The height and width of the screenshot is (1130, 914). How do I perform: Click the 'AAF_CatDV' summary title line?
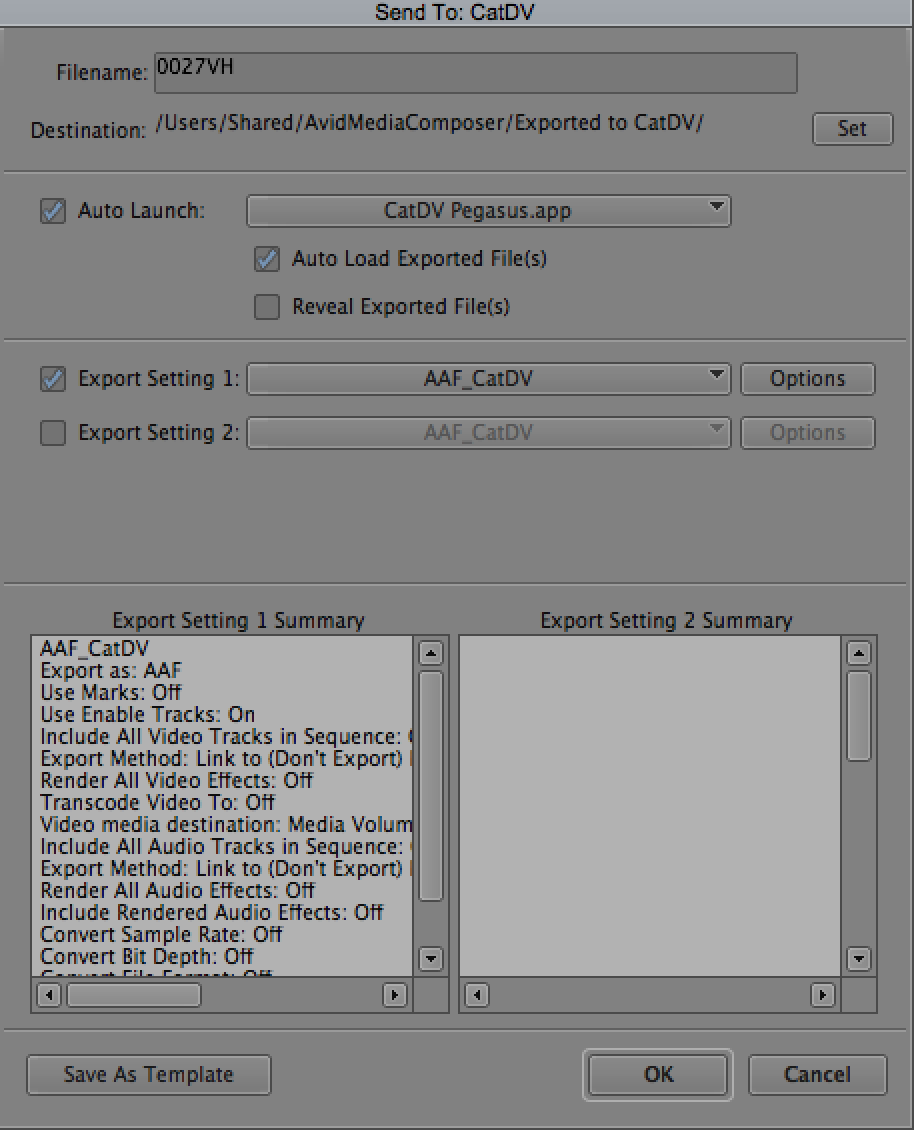click(x=94, y=649)
